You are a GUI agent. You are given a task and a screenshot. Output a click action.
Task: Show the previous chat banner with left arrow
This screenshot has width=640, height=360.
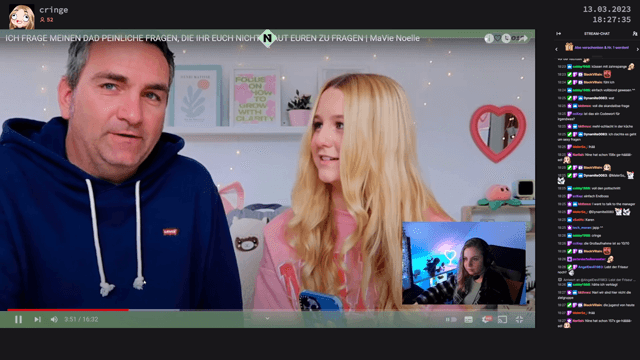556,49
